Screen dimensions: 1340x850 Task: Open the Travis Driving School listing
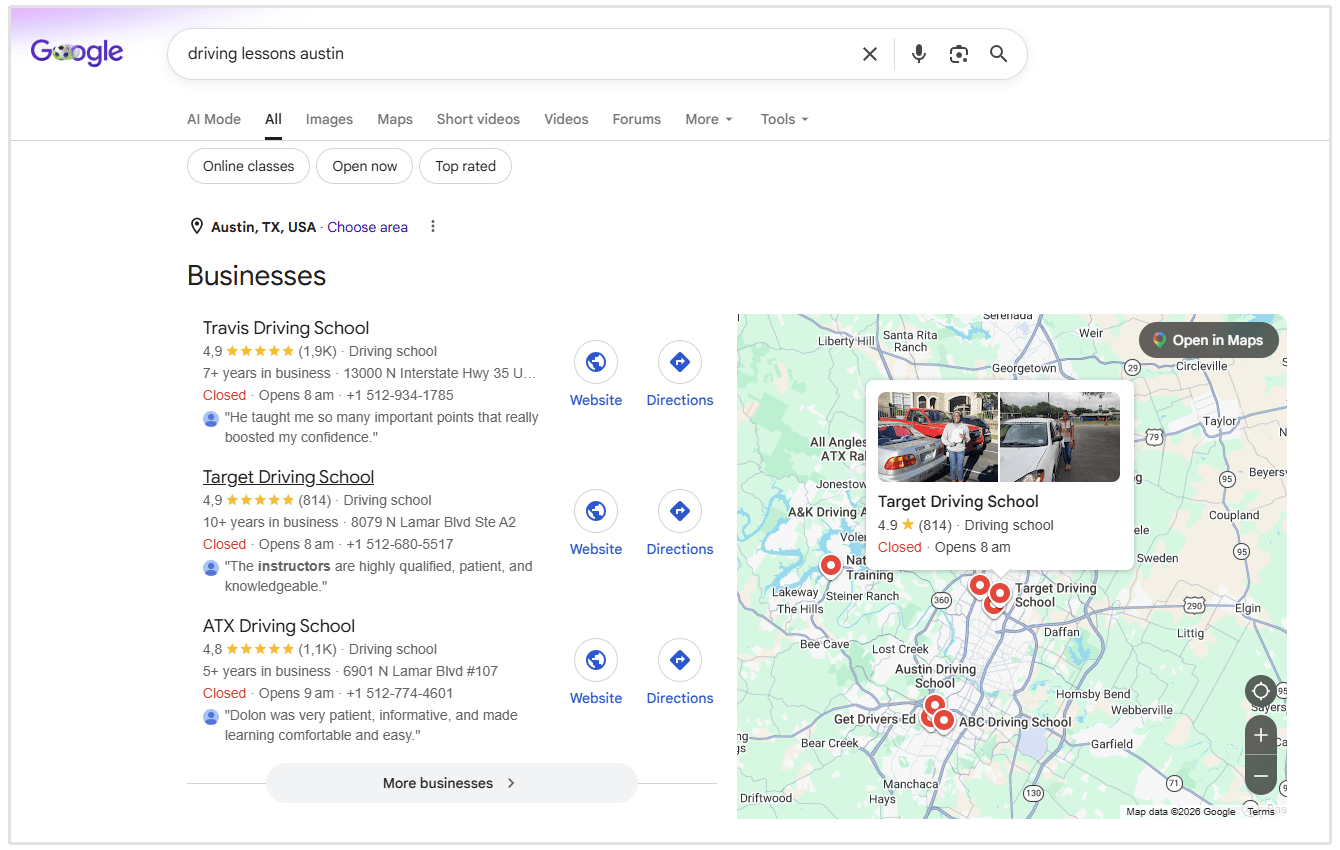286,328
